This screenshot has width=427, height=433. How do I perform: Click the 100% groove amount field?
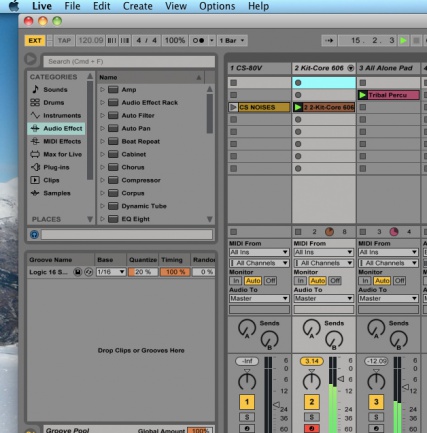click(x=175, y=41)
